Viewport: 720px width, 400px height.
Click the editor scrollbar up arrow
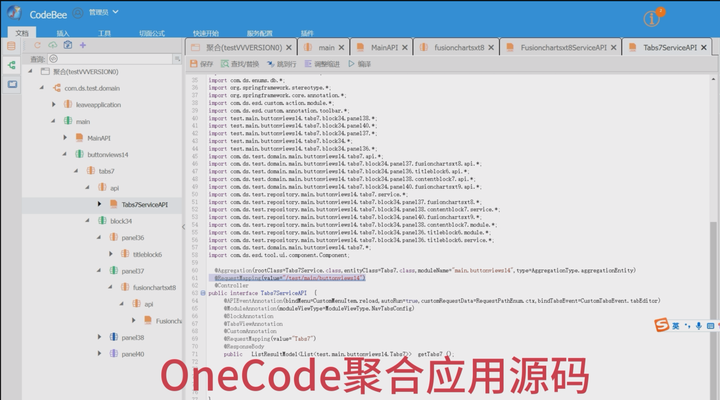(x=713, y=79)
